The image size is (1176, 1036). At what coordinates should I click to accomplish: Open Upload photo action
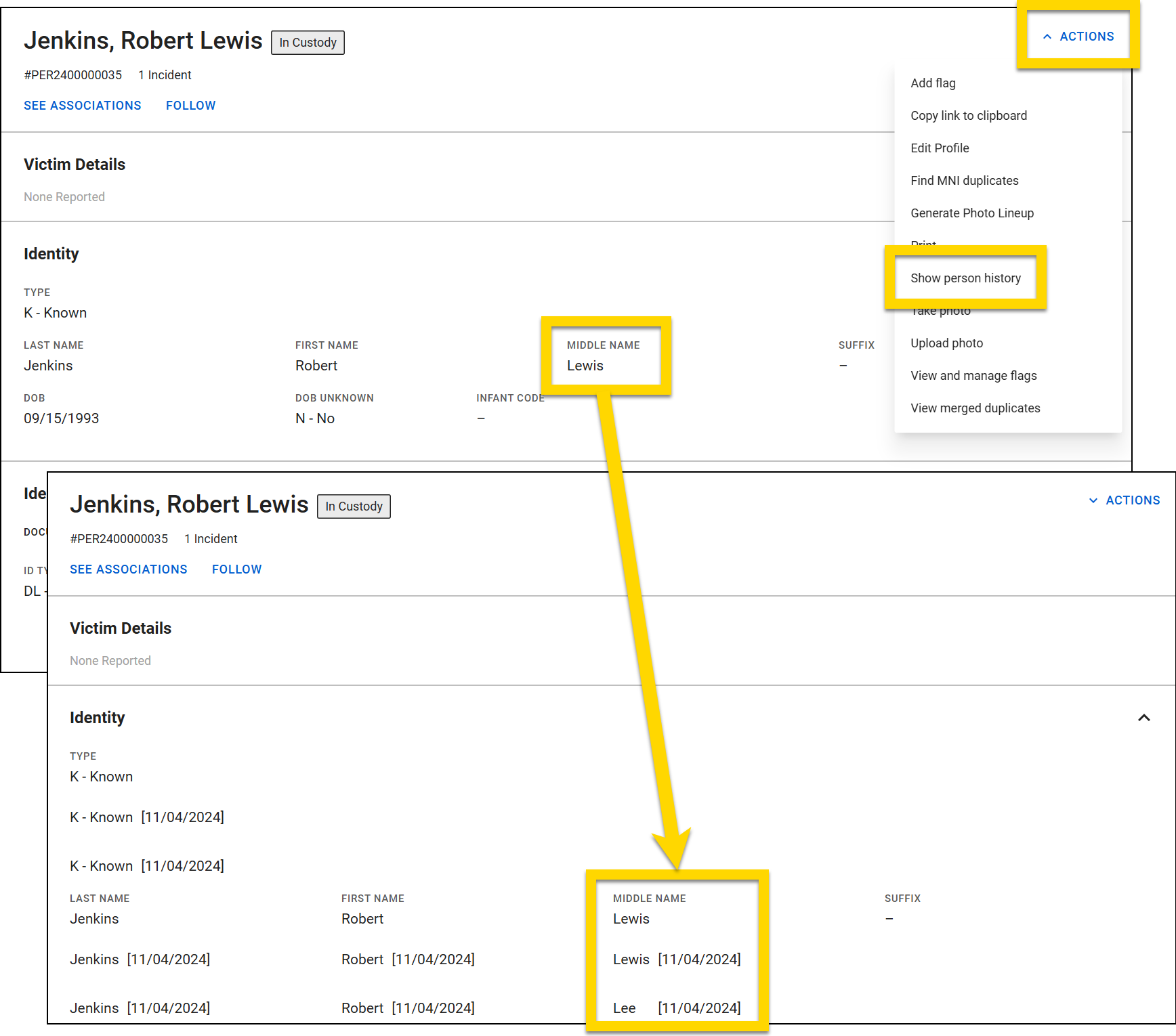(946, 343)
